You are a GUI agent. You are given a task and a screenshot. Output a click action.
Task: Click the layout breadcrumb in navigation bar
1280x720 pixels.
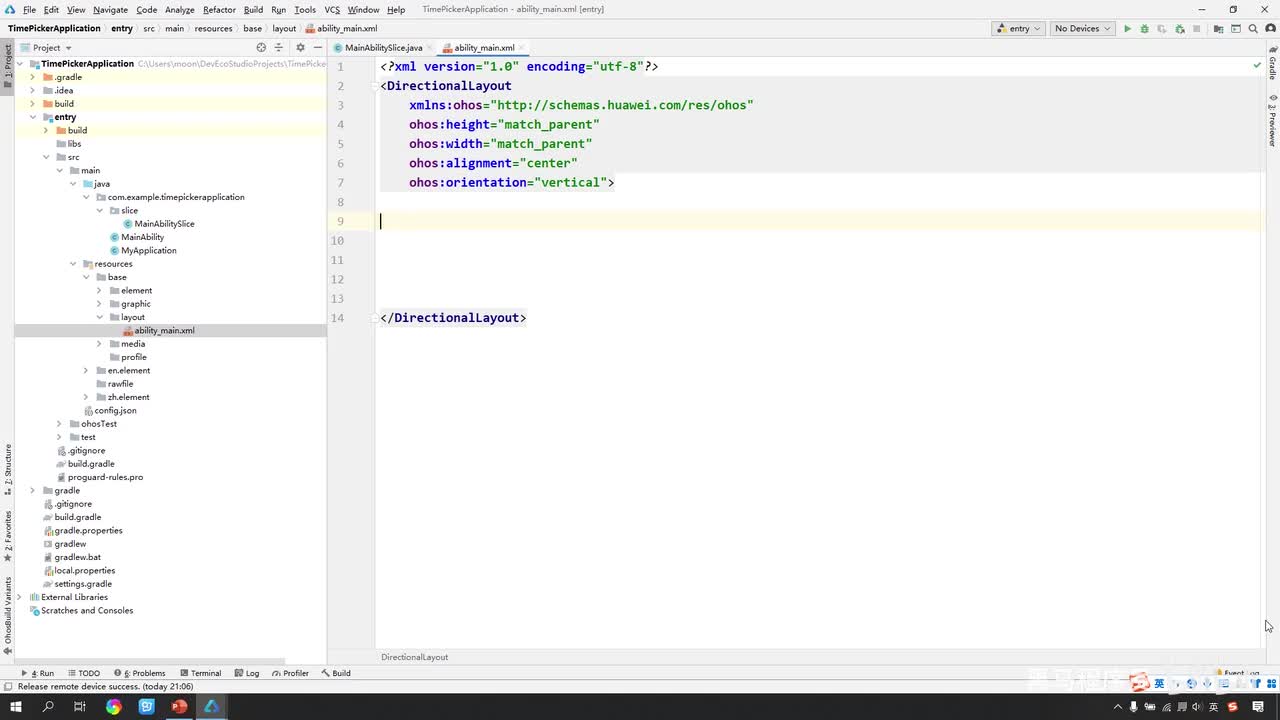pyautogui.click(x=284, y=29)
